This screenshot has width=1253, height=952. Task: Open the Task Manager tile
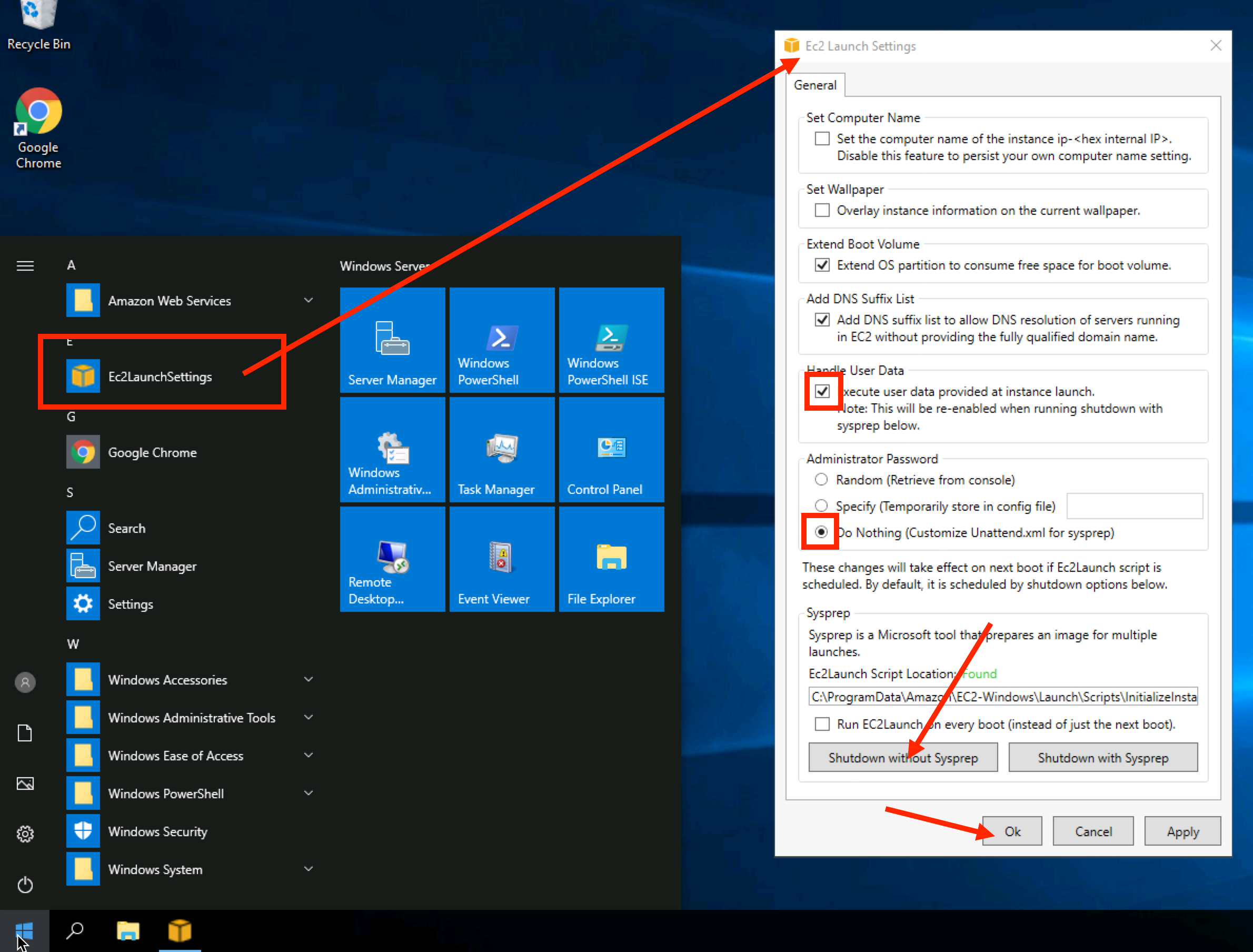[x=502, y=449]
